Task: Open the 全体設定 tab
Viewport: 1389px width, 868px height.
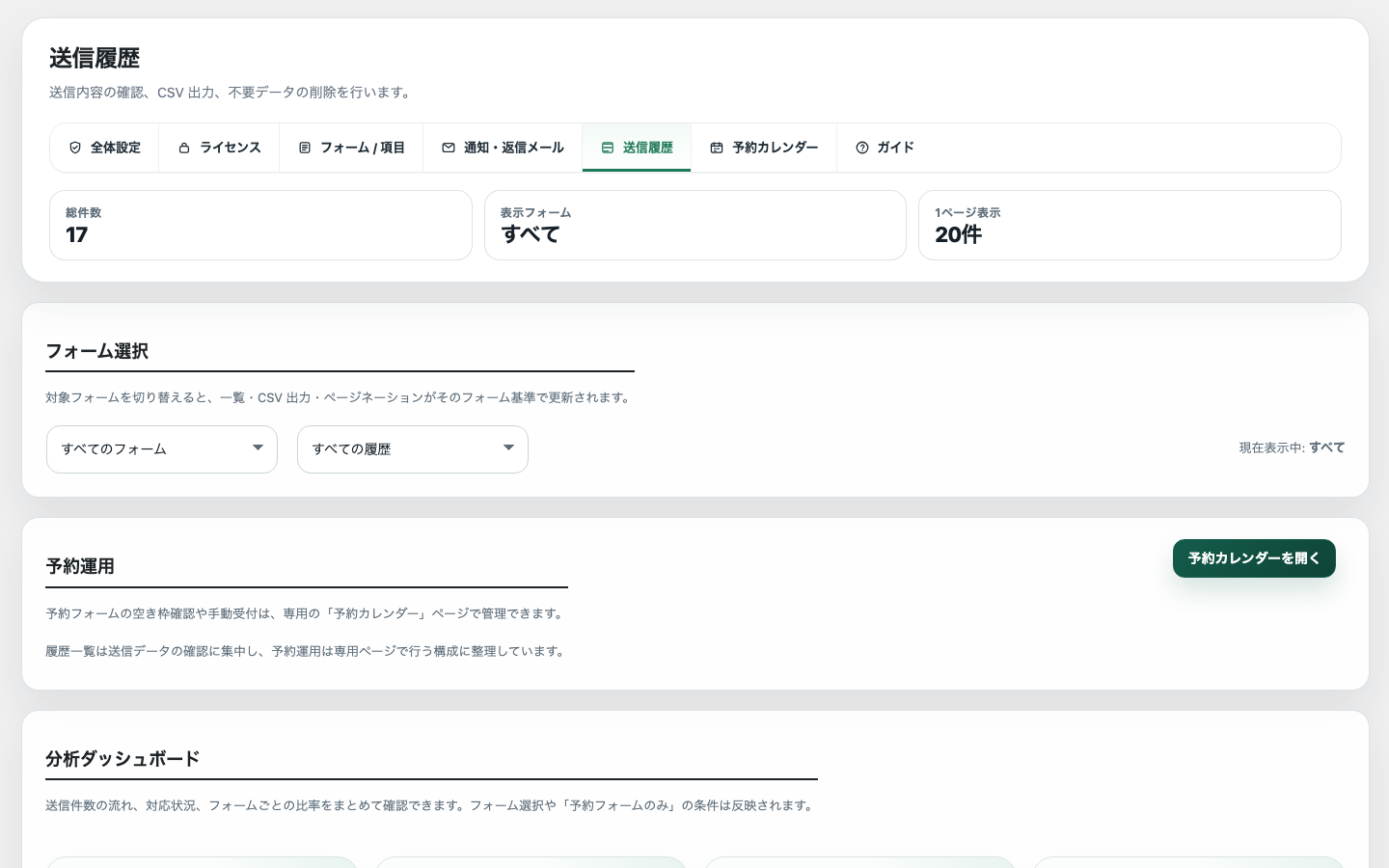Action: click(x=105, y=148)
